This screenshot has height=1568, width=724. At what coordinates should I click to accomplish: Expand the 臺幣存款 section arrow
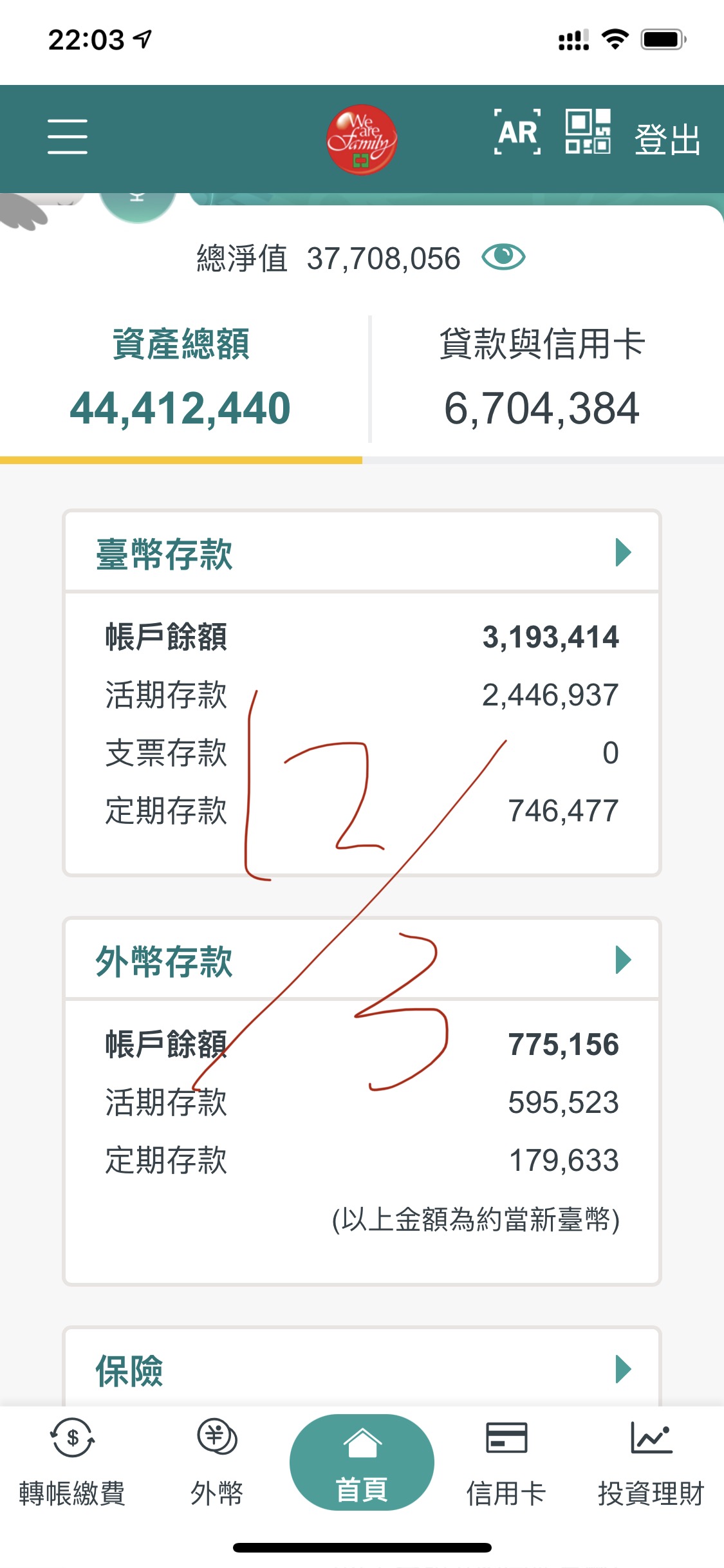click(623, 552)
